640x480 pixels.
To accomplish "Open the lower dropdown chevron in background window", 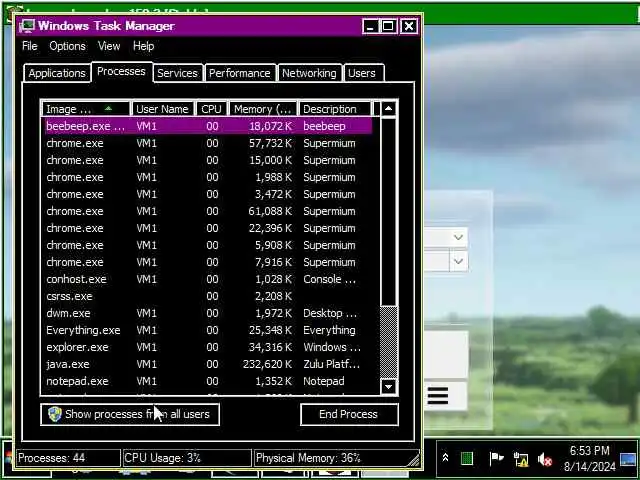I will pos(458,261).
